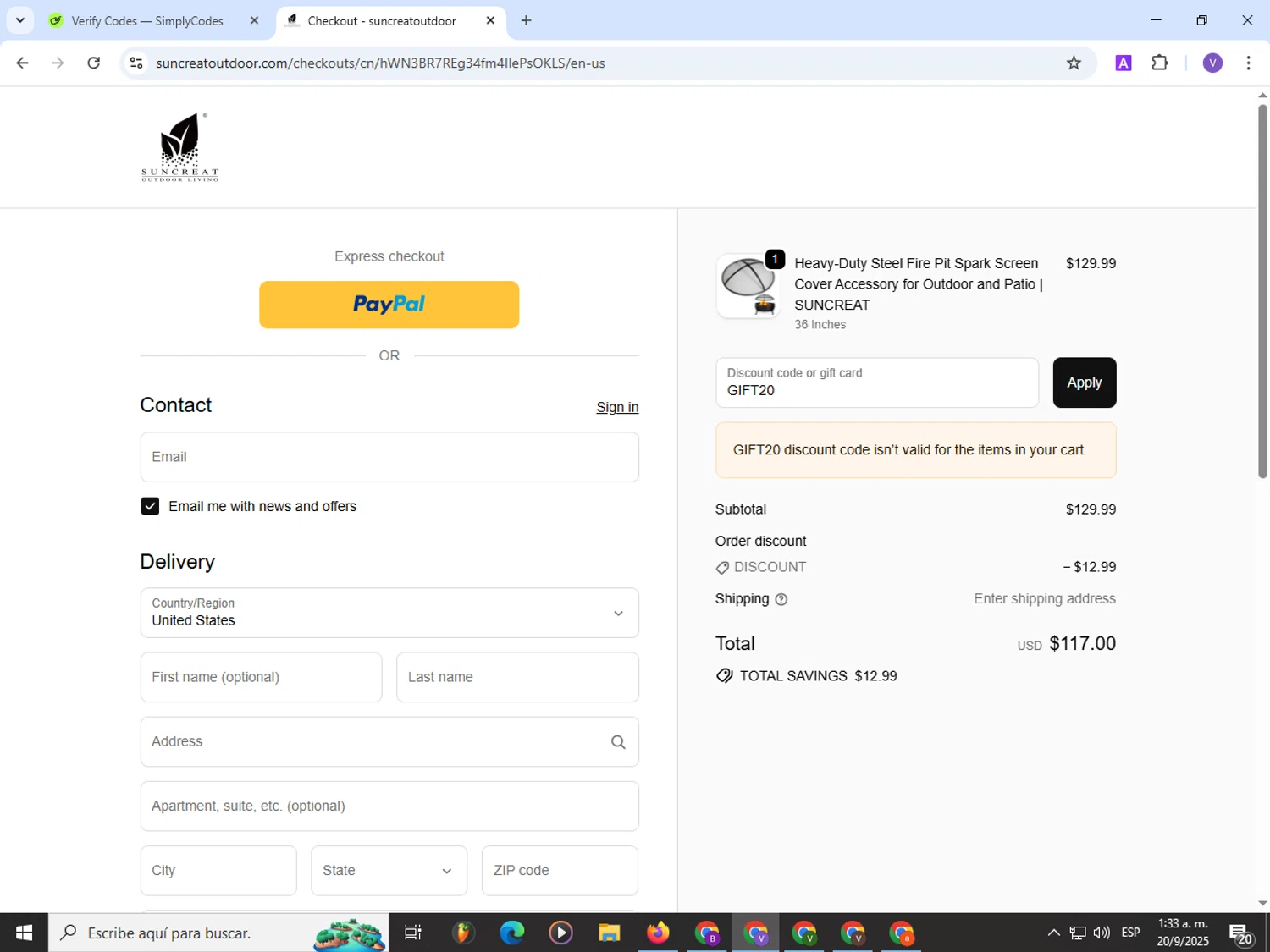Open the State dropdown

[389, 870]
